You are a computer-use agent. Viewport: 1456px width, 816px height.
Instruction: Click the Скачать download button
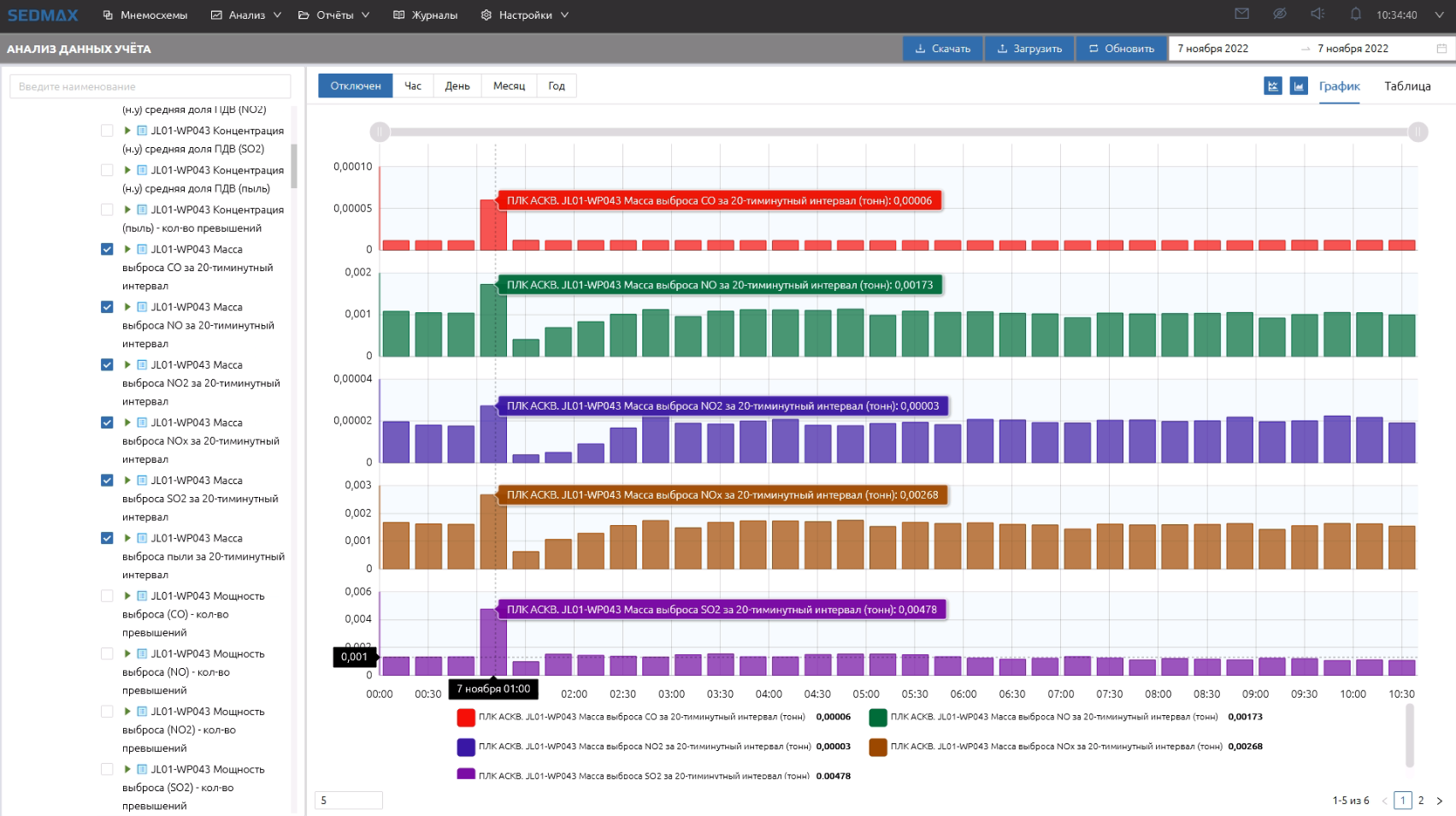[942, 49]
